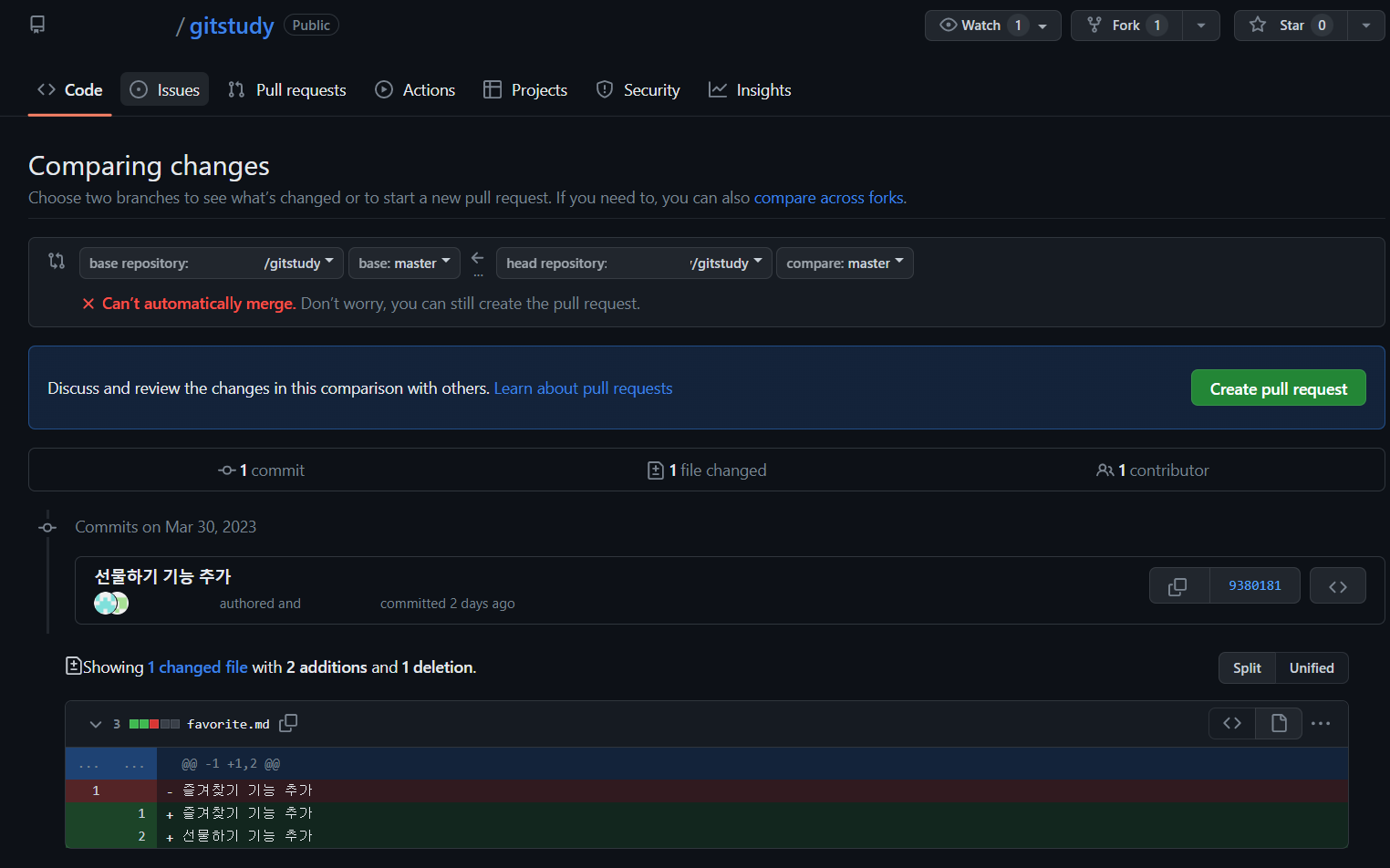This screenshot has width=1390, height=868.
Task: Click the red X merge conflict icon
Action: [88, 304]
